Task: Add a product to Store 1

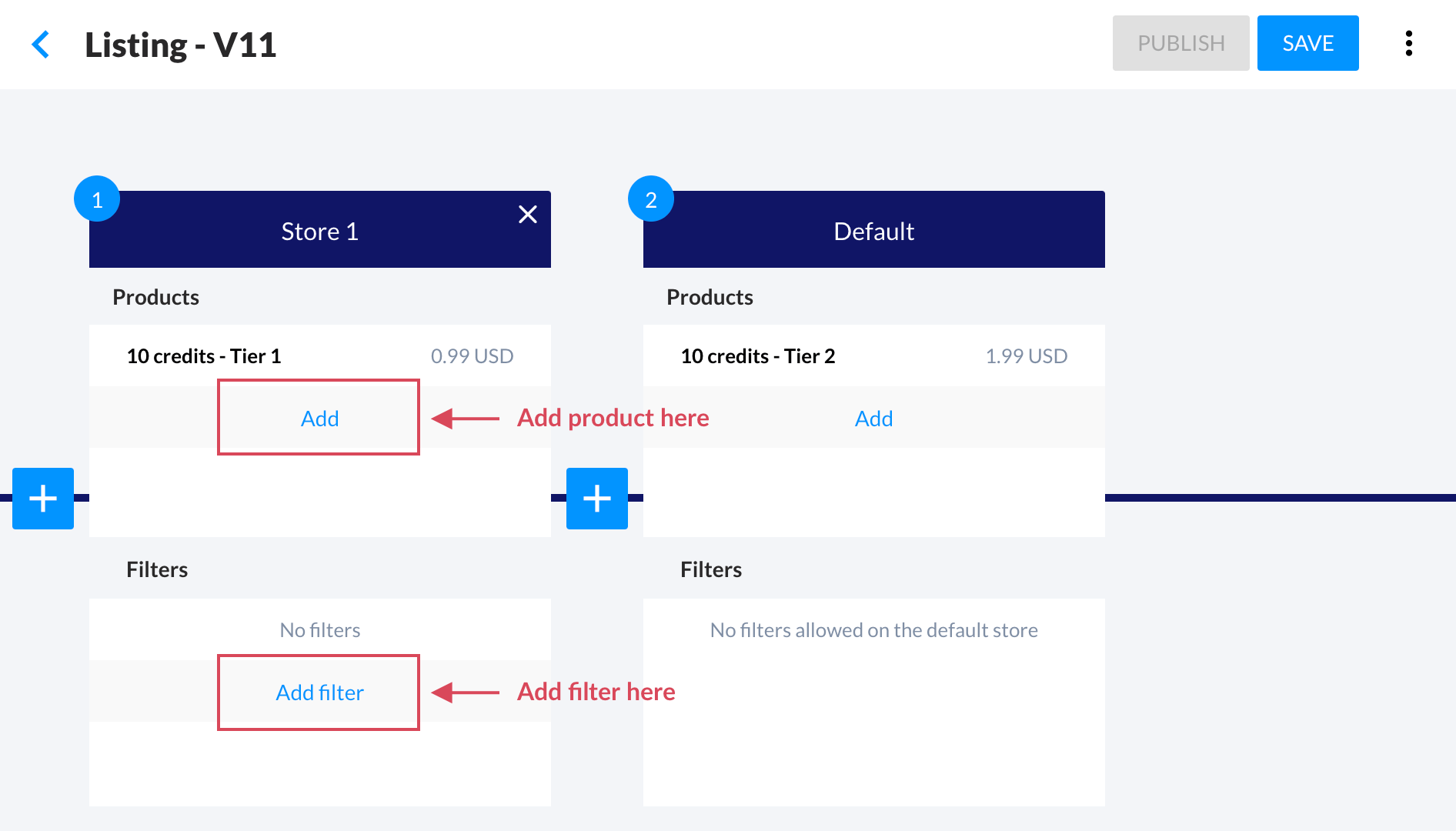Action: tap(319, 418)
